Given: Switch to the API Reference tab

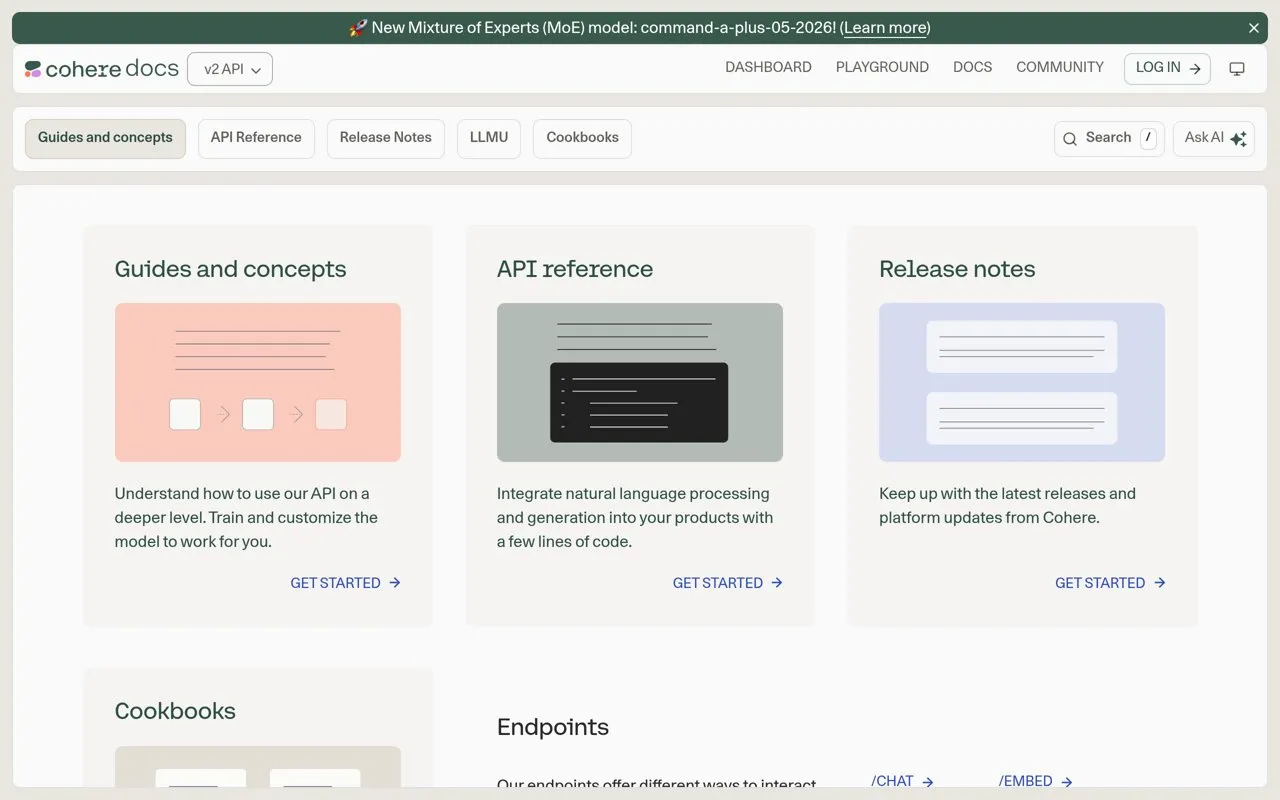Looking at the screenshot, I should pos(256,138).
